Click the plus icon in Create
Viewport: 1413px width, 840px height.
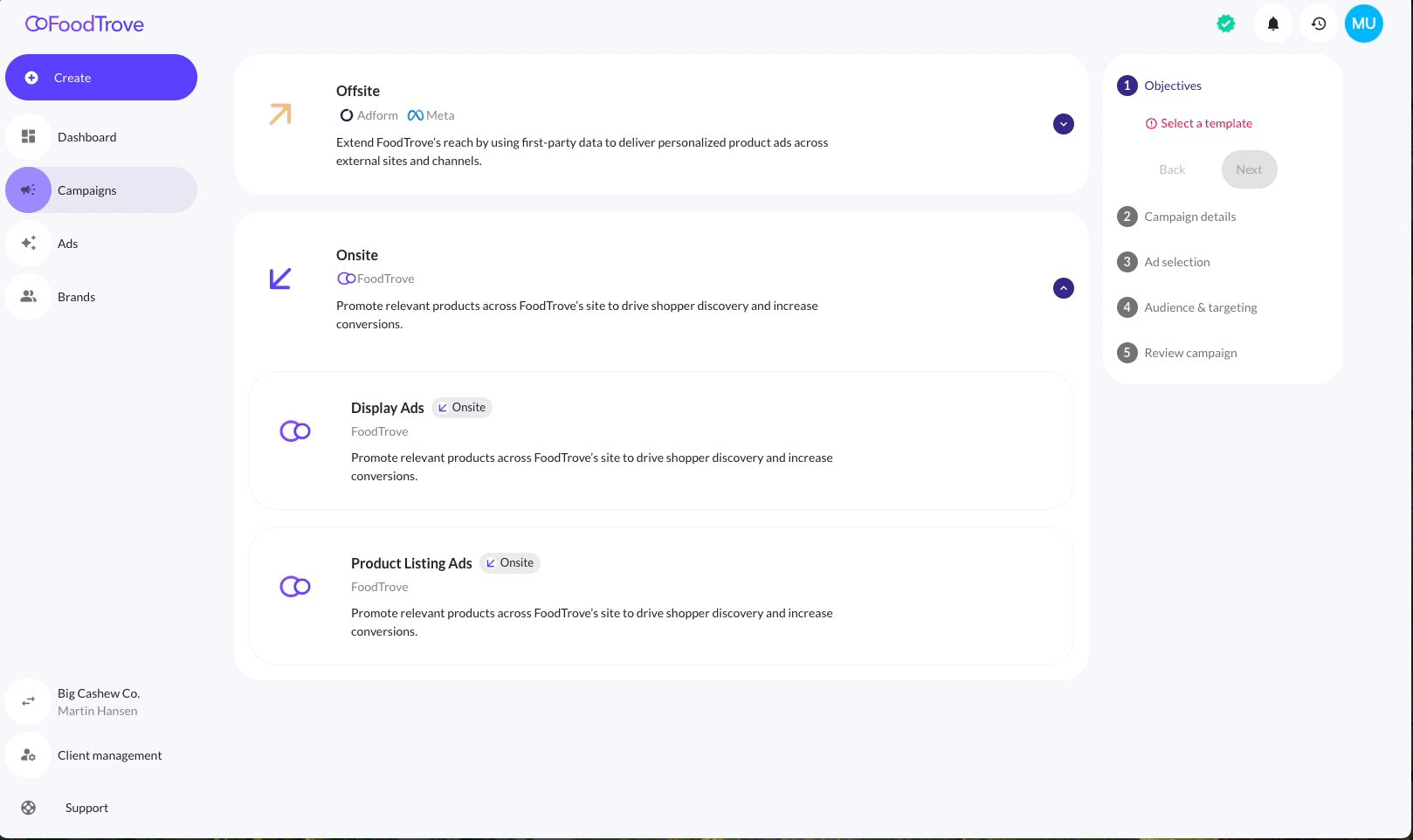click(x=31, y=78)
